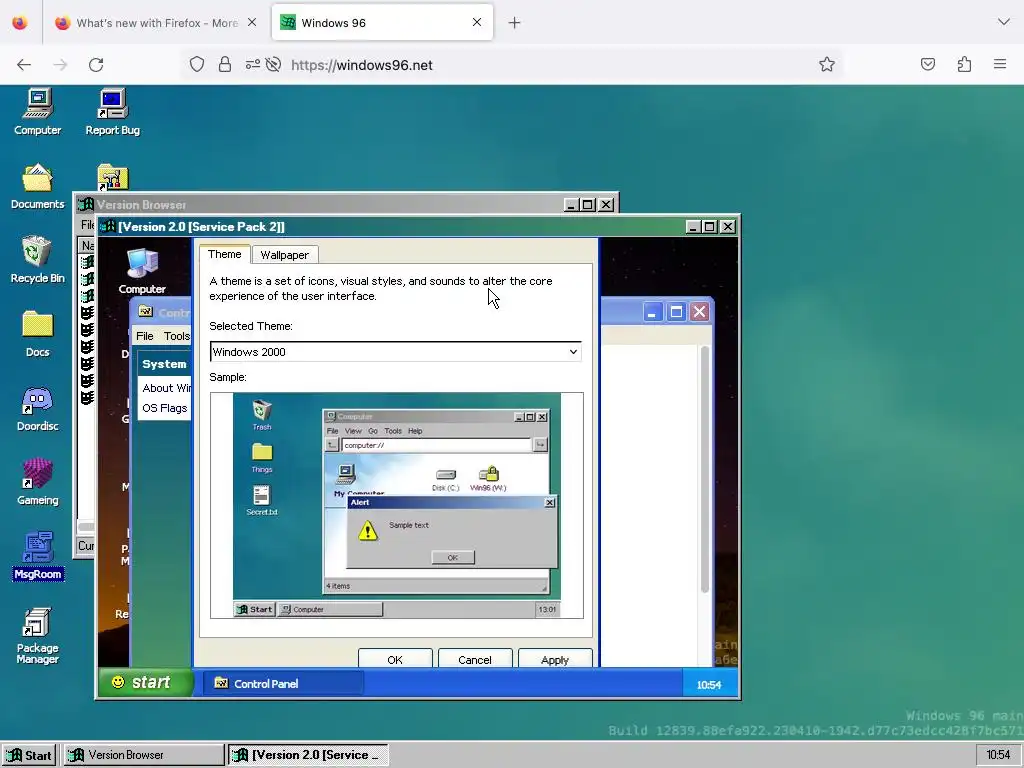Open the Pocket save icon
This screenshot has height=768, width=1024.
coord(927,64)
